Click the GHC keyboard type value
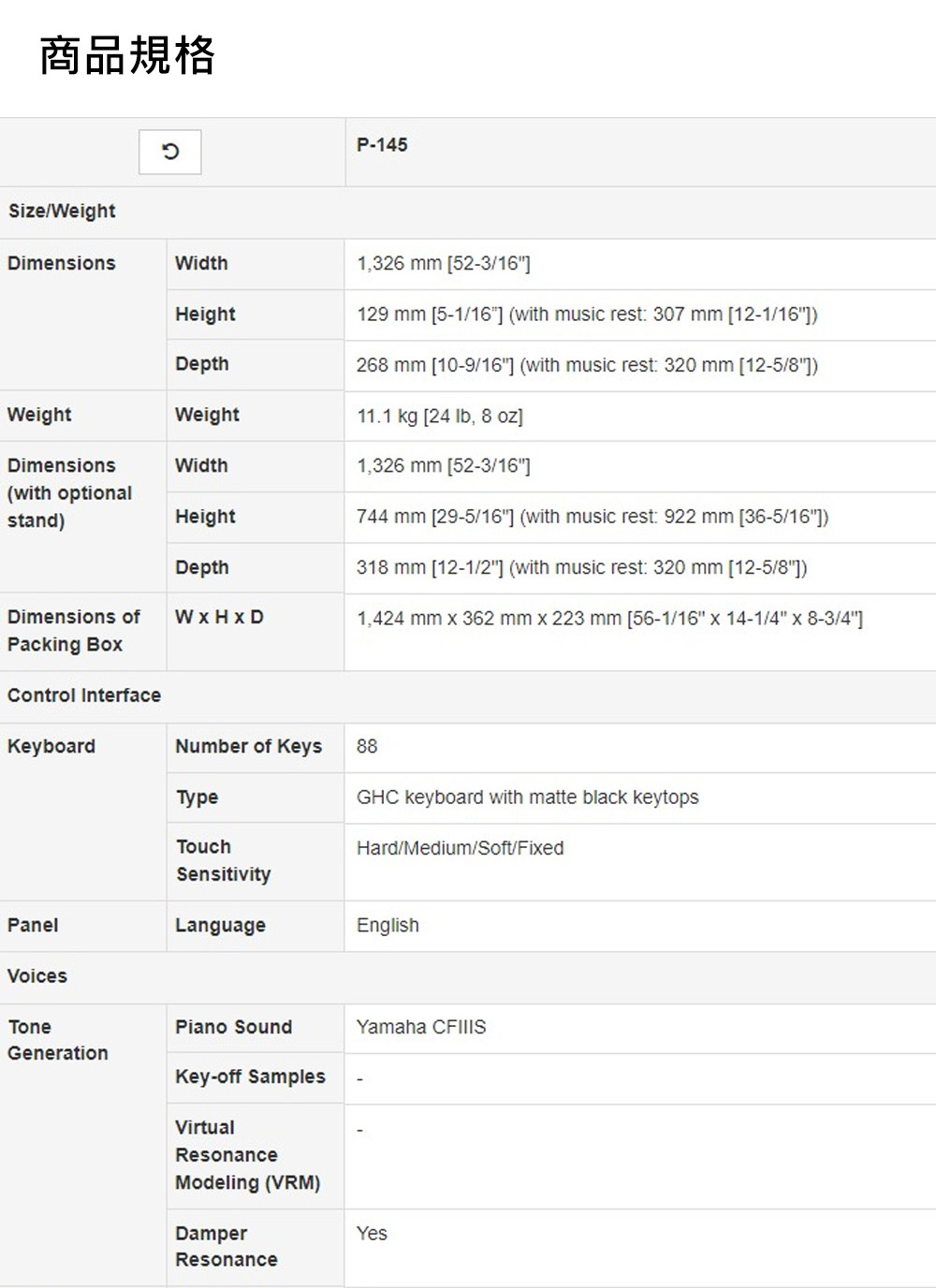The width and height of the screenshot is (936, 1288). click(528, 798)
